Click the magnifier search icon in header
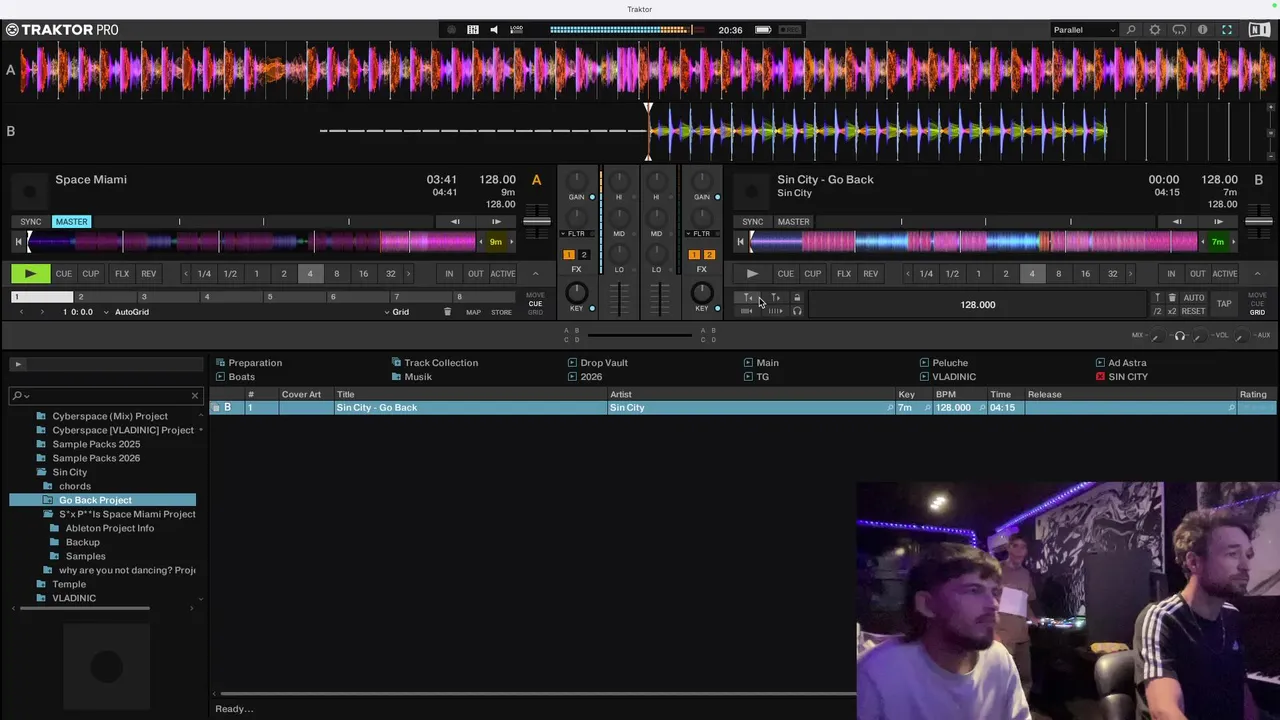The width and height of the screenshot is (1280, 720). (x=1131, y=30)
